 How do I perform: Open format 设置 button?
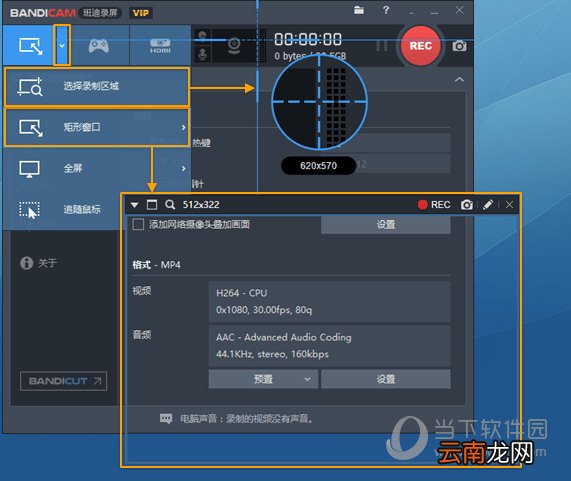386,379
